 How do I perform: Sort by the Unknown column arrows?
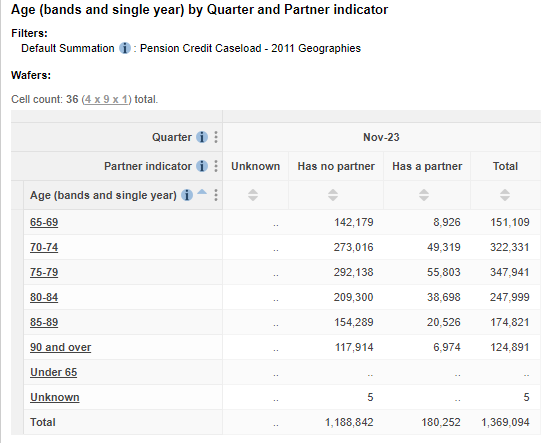tap(253, 195)
